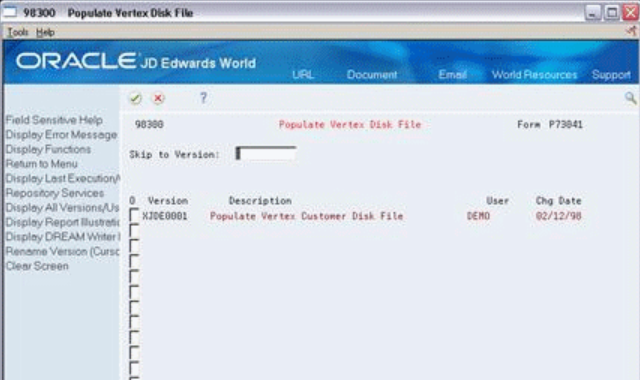Image resolution: width=640 pixels, height=380 pixels.
Task: Click the Document link in banner
Action: [x=372, y=75]
